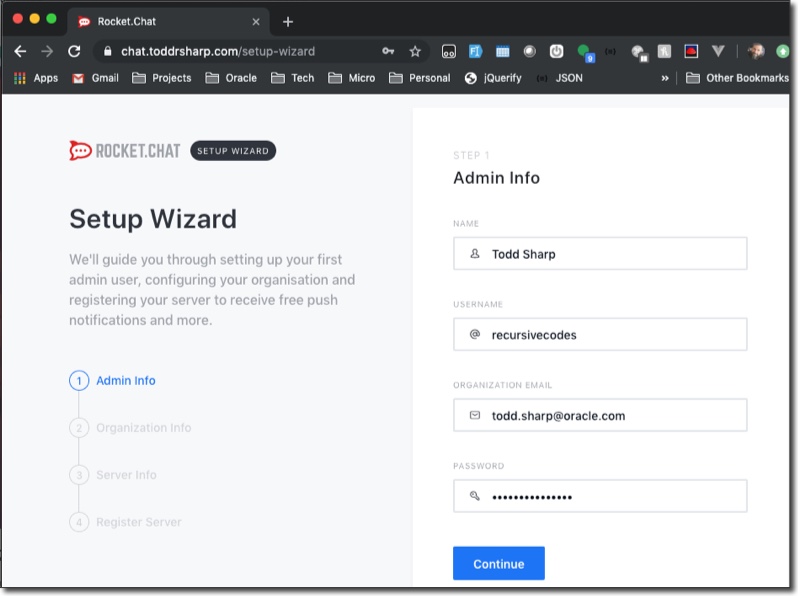This screenshot has height=596, width=798.
Task: Click the Username field containing recursivecodes
Action: tap(600, 334)
